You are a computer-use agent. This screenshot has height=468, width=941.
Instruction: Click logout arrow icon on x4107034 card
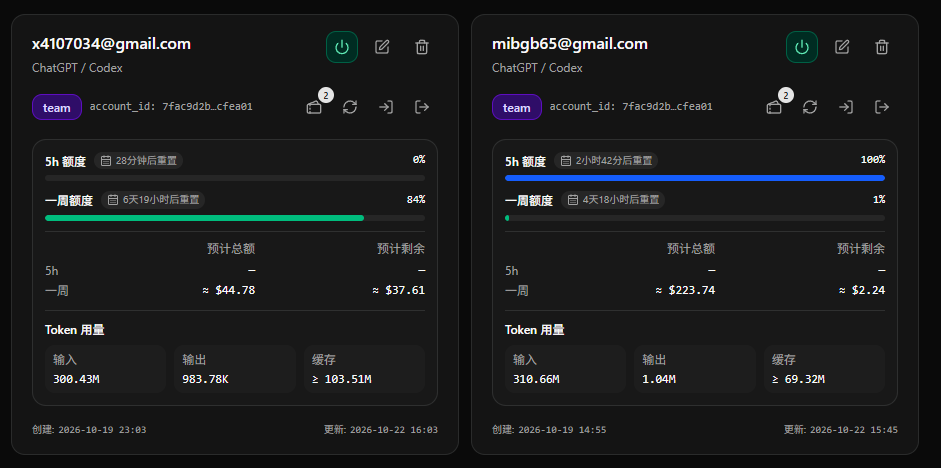(422, 107)
